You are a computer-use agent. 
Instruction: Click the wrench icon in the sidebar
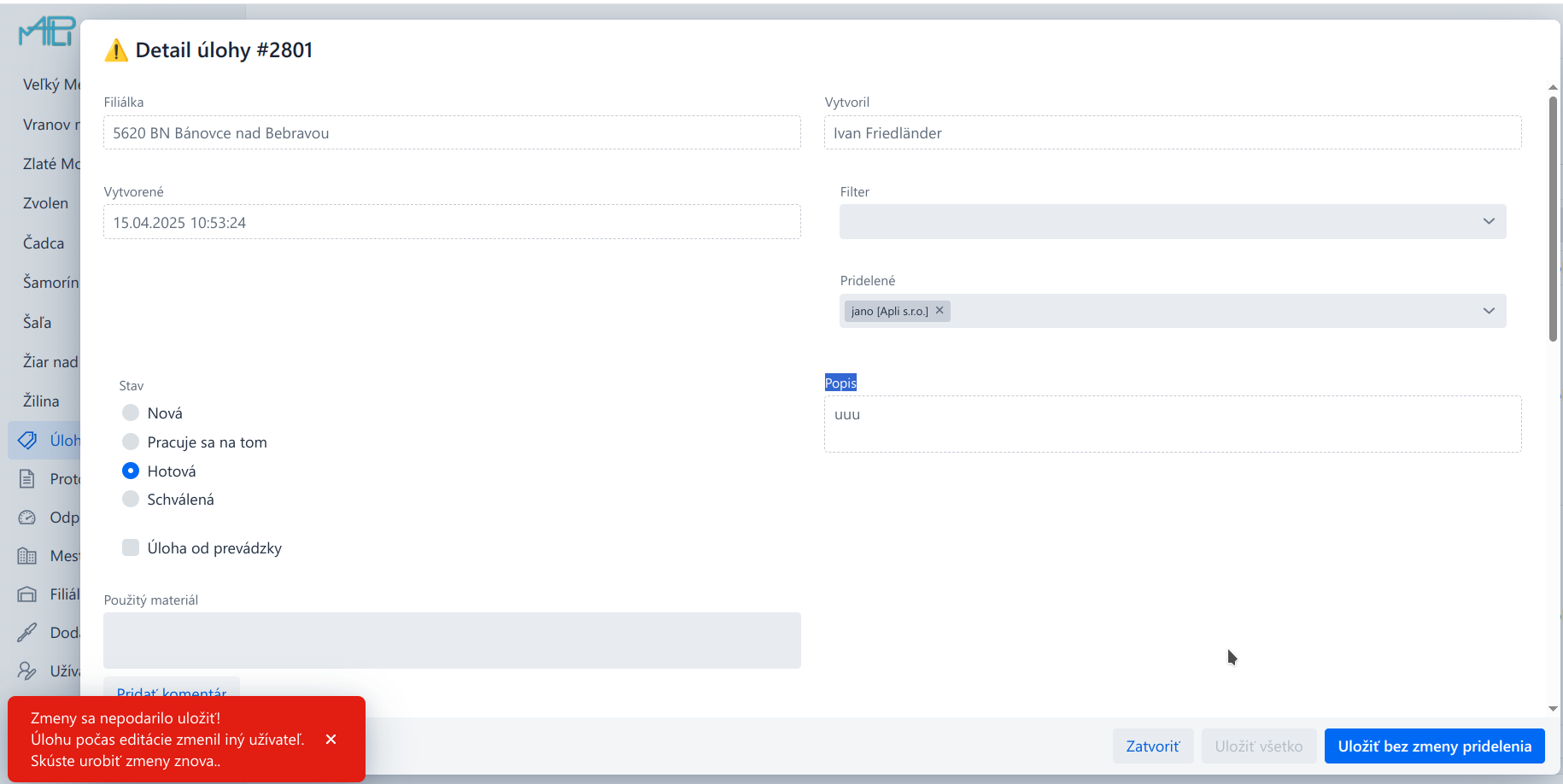(x=27, y=632)
